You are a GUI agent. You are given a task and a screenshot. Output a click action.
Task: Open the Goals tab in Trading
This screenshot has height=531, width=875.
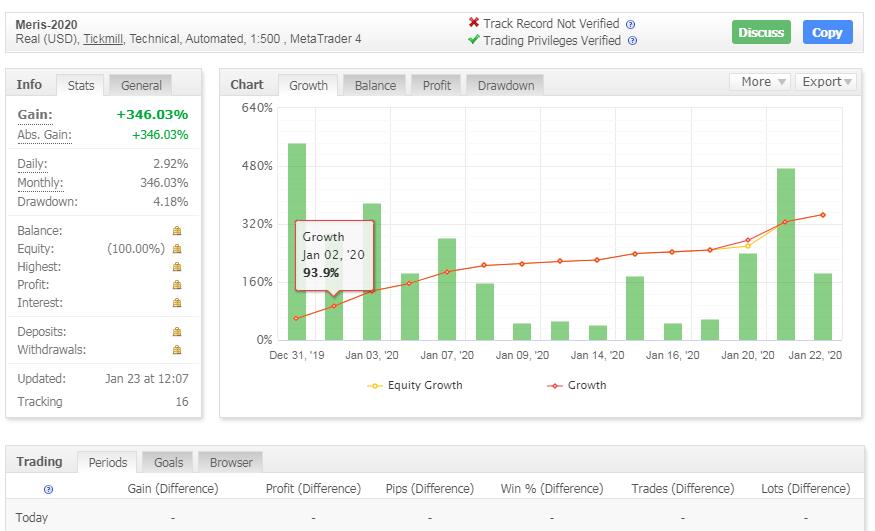[168, 462]
